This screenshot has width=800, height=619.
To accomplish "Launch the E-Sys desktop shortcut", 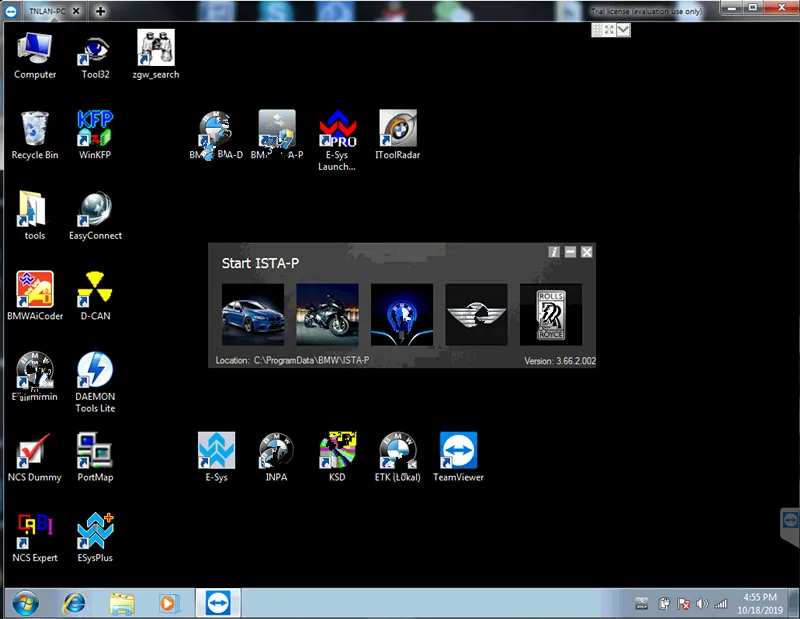I will coord(216,458).
